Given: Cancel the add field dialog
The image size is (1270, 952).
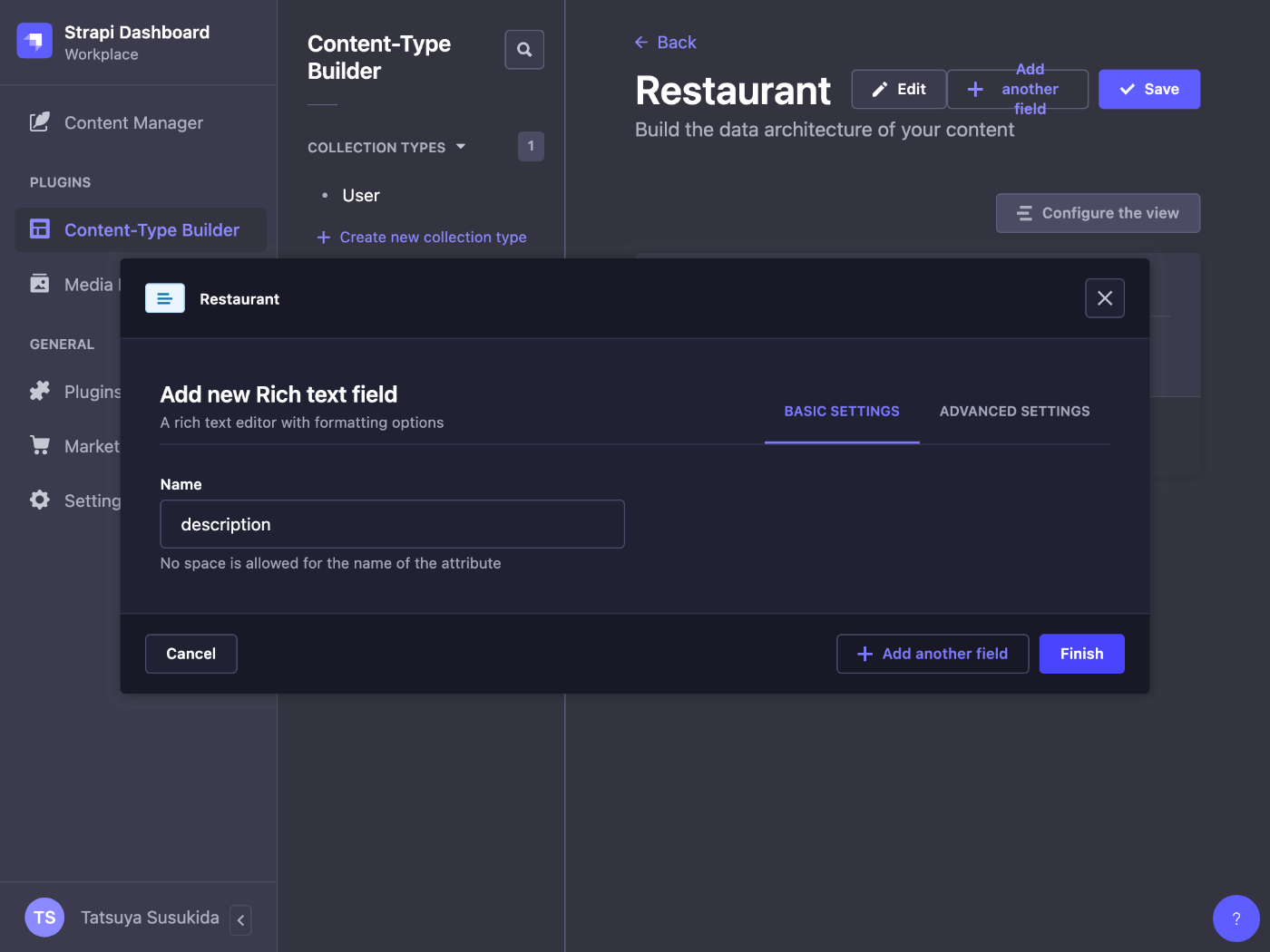Looking at the screenshot, I should coord(191,654).
